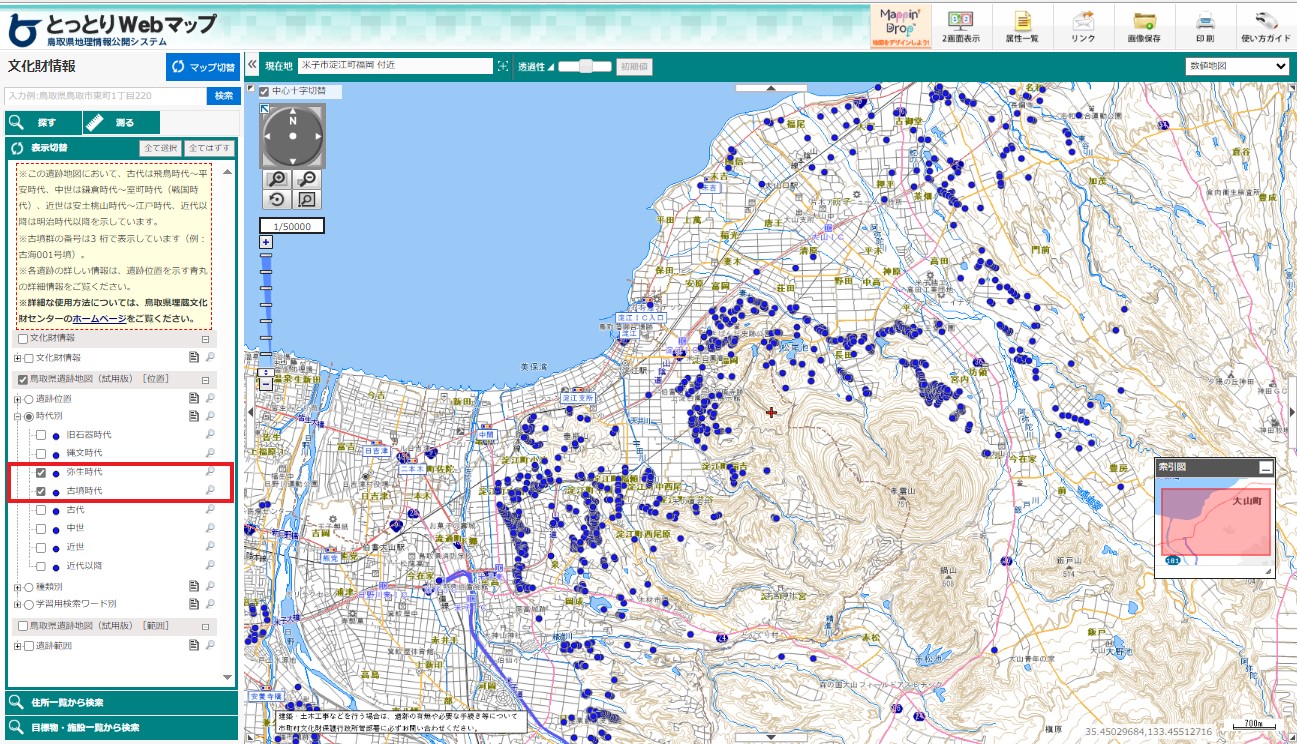
Task: Click the revert to previous view button
Action: click(x=278, y=200)
